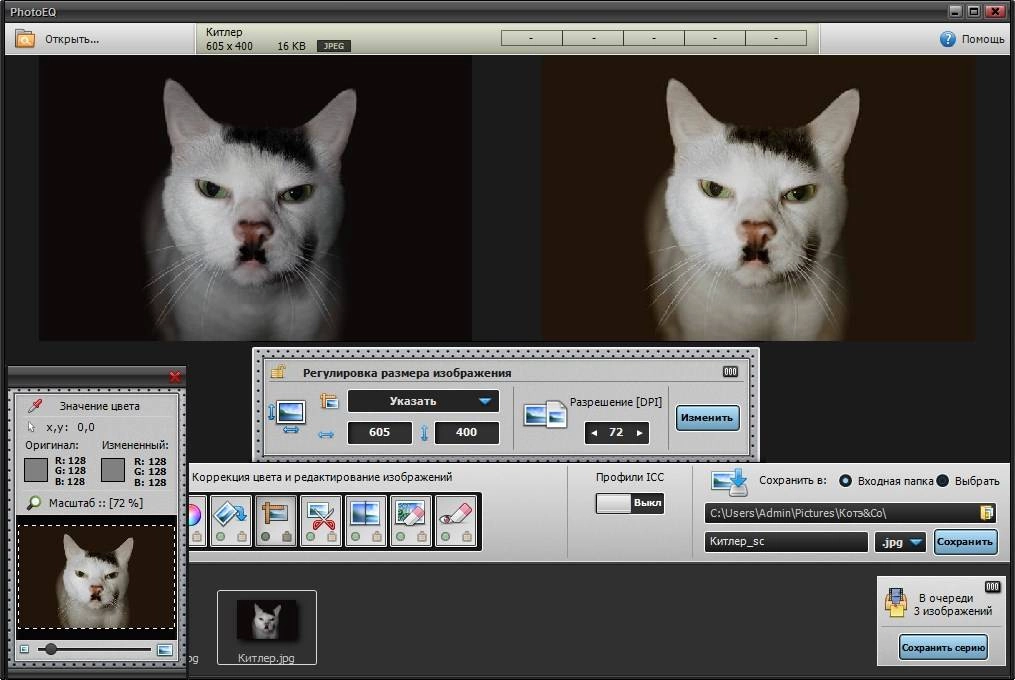Select the Выбрать radio button

click(942, 481)
